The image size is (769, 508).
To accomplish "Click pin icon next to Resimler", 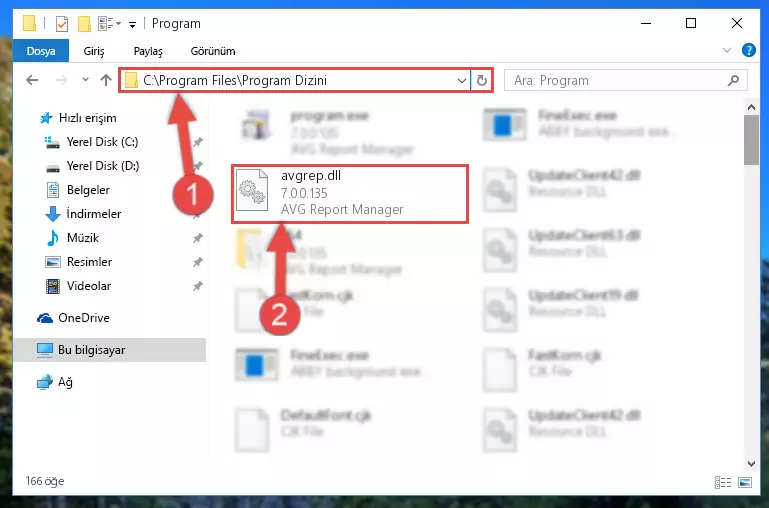I will click(x=198, y=262).
